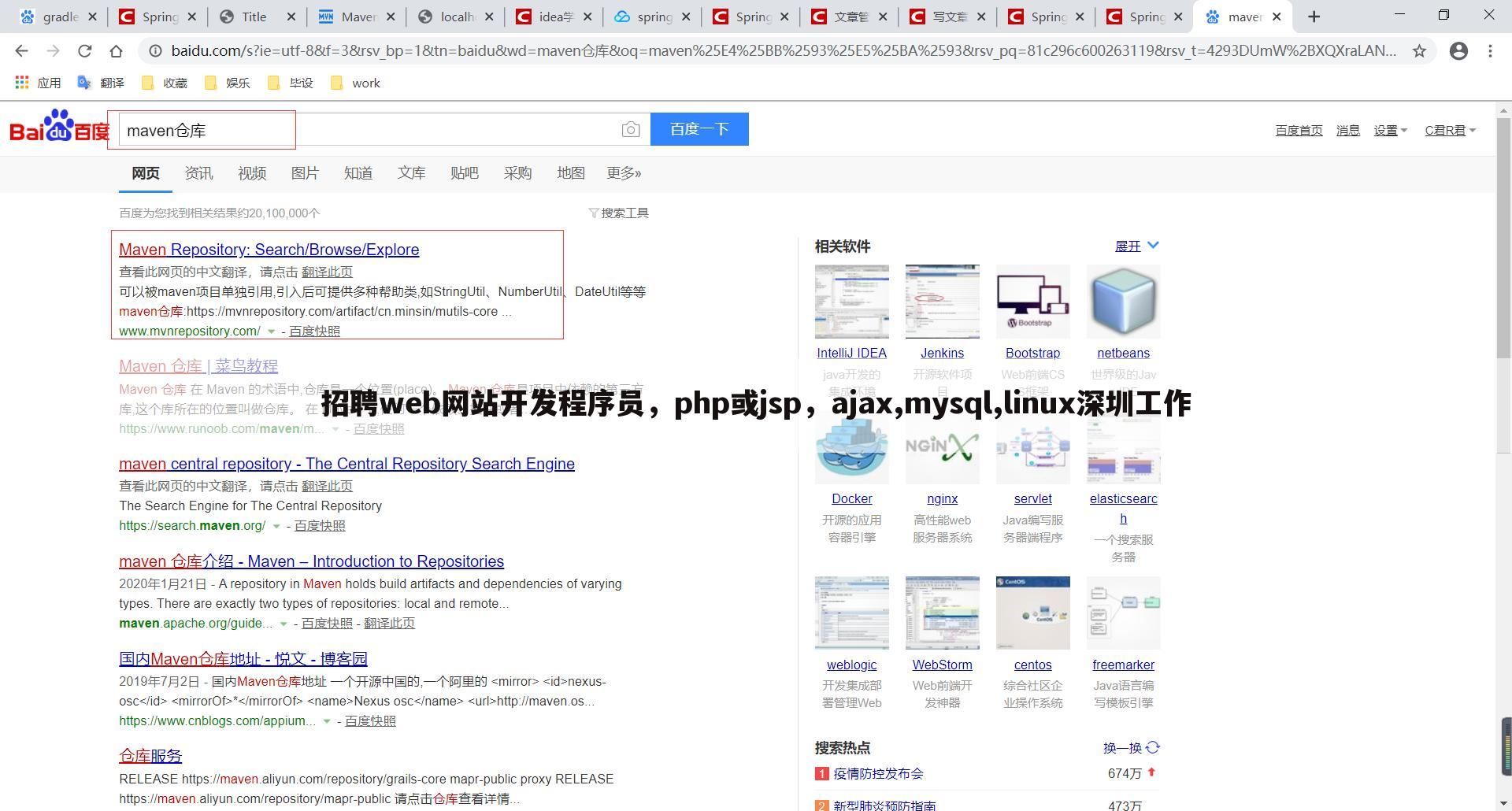Go to 百度首页 link

1299,131
